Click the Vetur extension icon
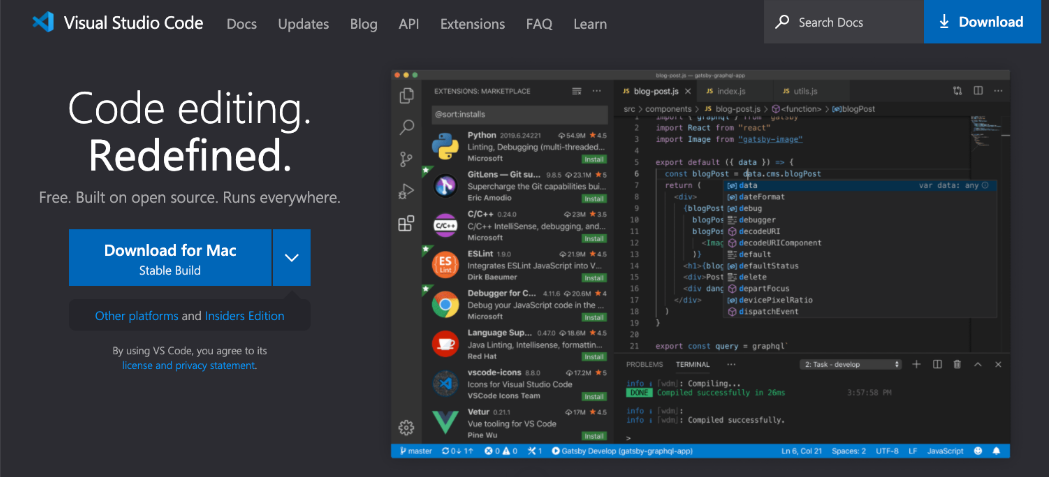1049x477 pixels. (445, 422)
